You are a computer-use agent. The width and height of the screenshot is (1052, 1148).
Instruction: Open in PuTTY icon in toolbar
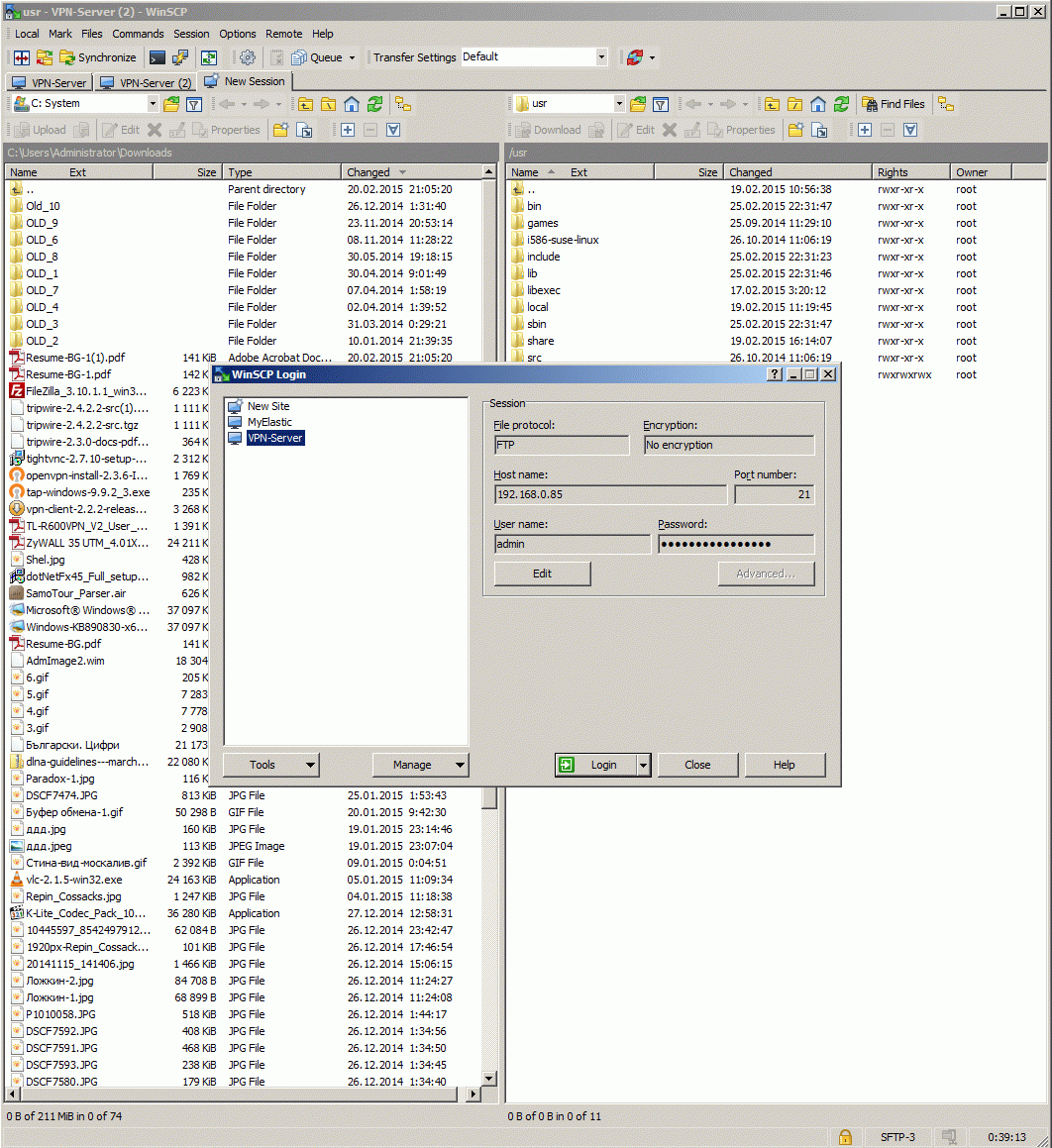tap(180, 57)
